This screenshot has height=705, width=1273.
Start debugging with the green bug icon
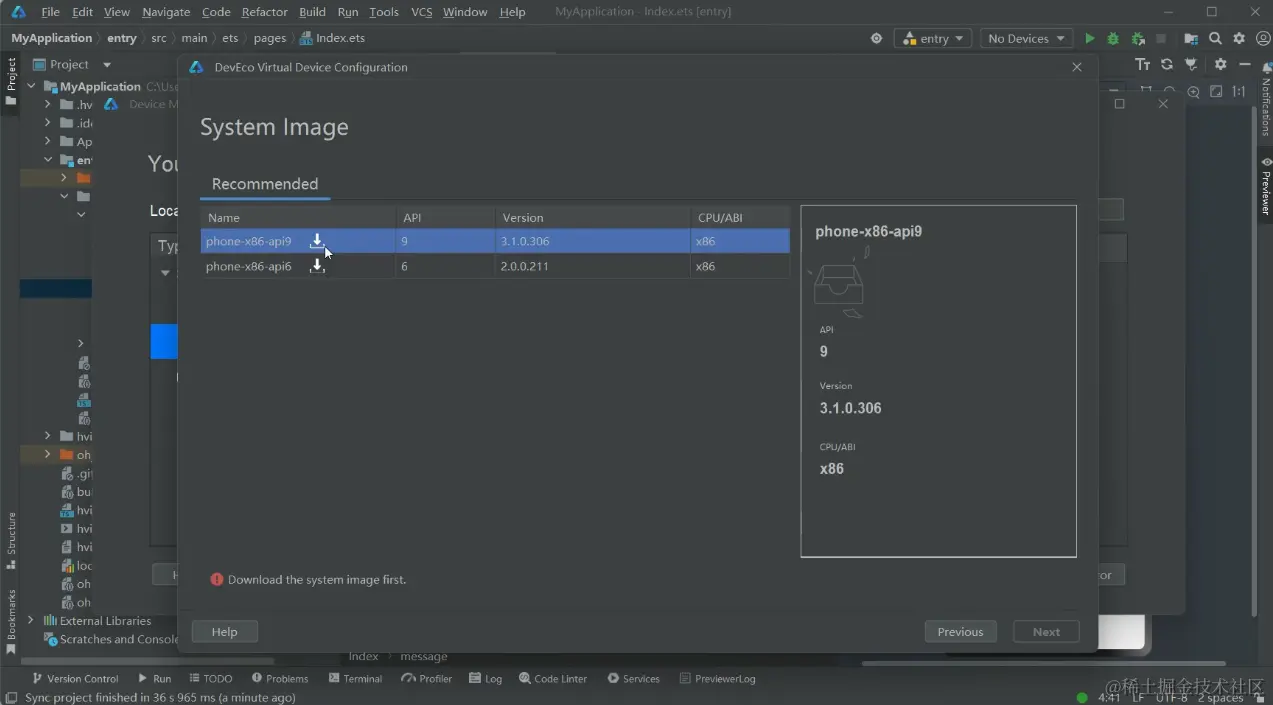point(1113,39)
